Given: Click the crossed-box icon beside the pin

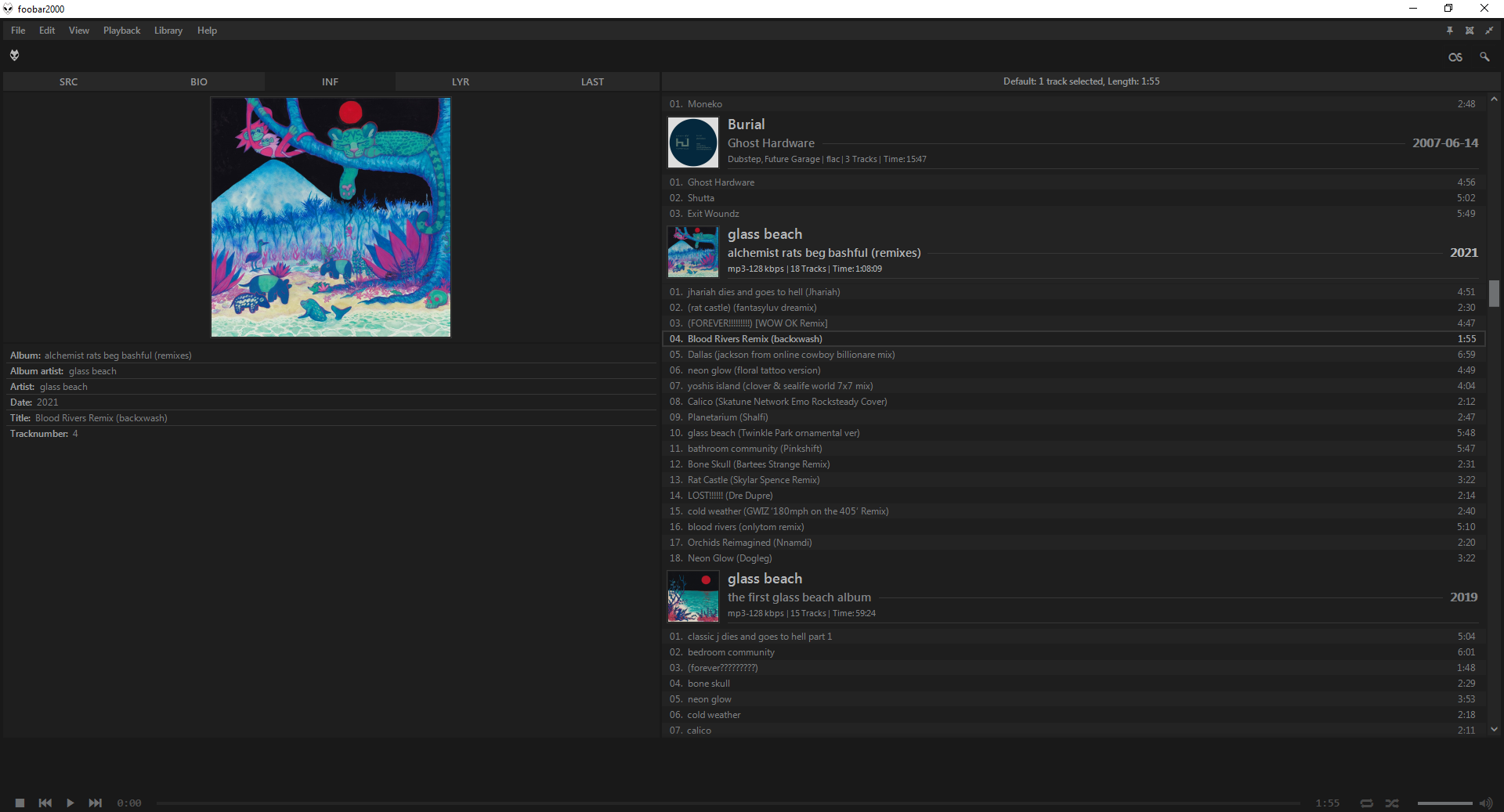Looking at the screenshot, I should tap(1470, 31).
